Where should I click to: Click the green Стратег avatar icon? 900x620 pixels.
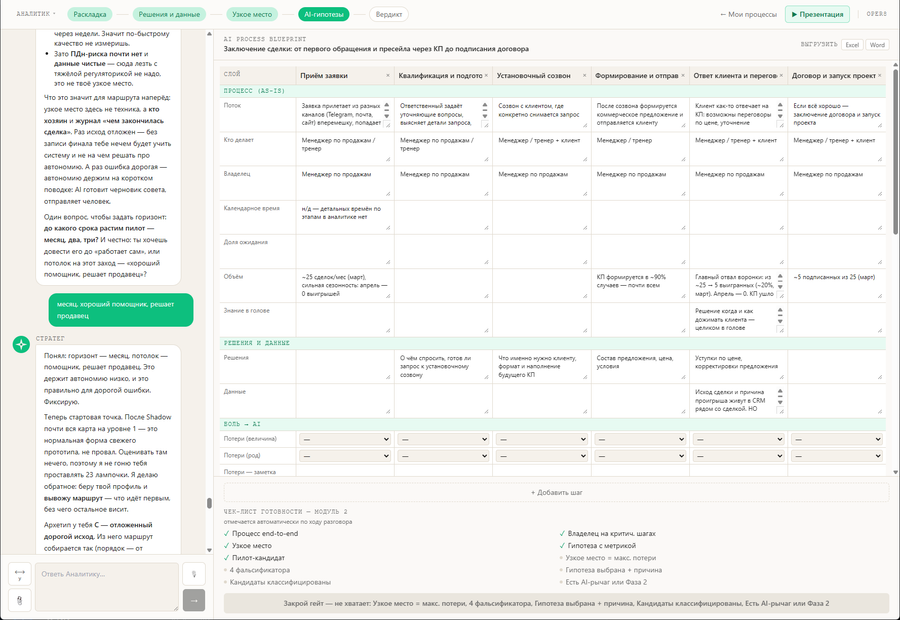tap(21, 344)
